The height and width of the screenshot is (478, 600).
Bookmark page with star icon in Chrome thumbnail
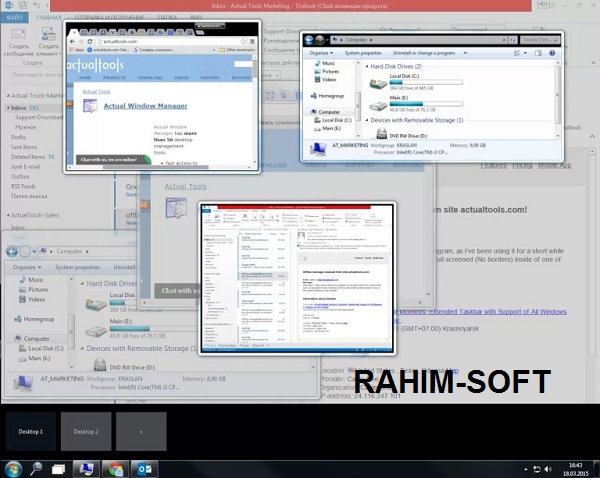pyautogui.click(x=243, y=41)
